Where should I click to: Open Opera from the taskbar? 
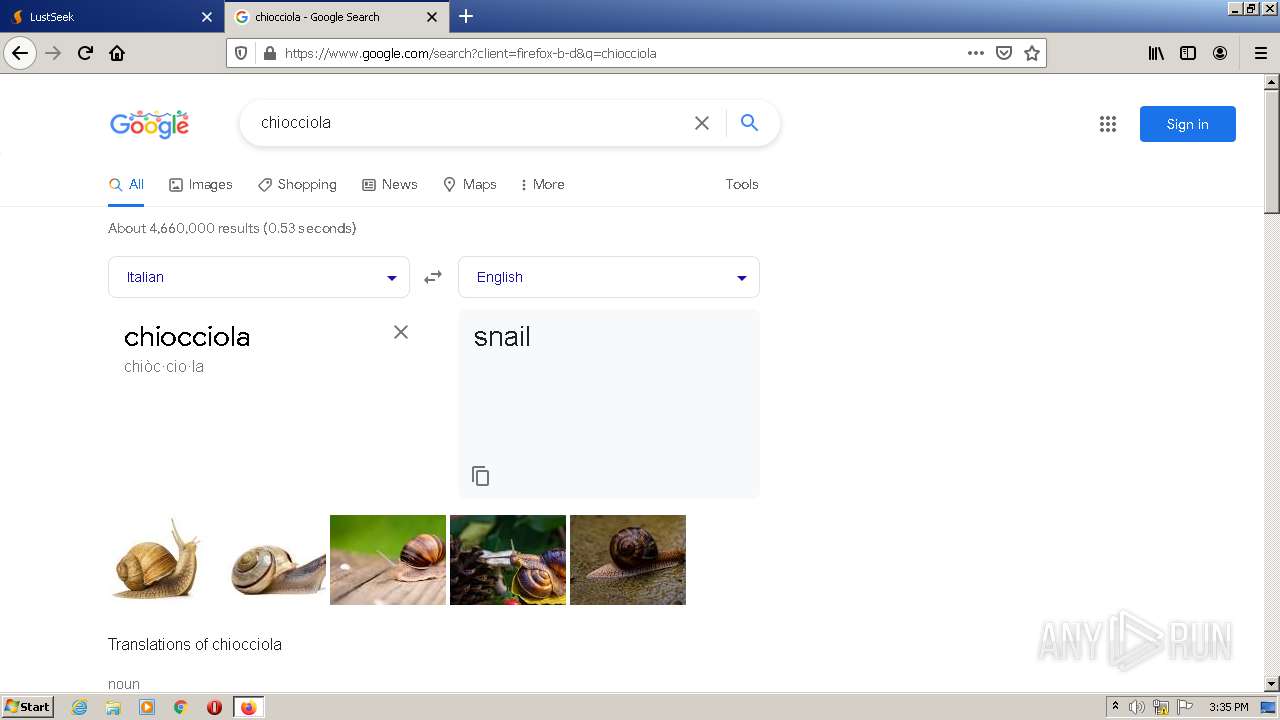pyautogui.click(x=214, y=707)
